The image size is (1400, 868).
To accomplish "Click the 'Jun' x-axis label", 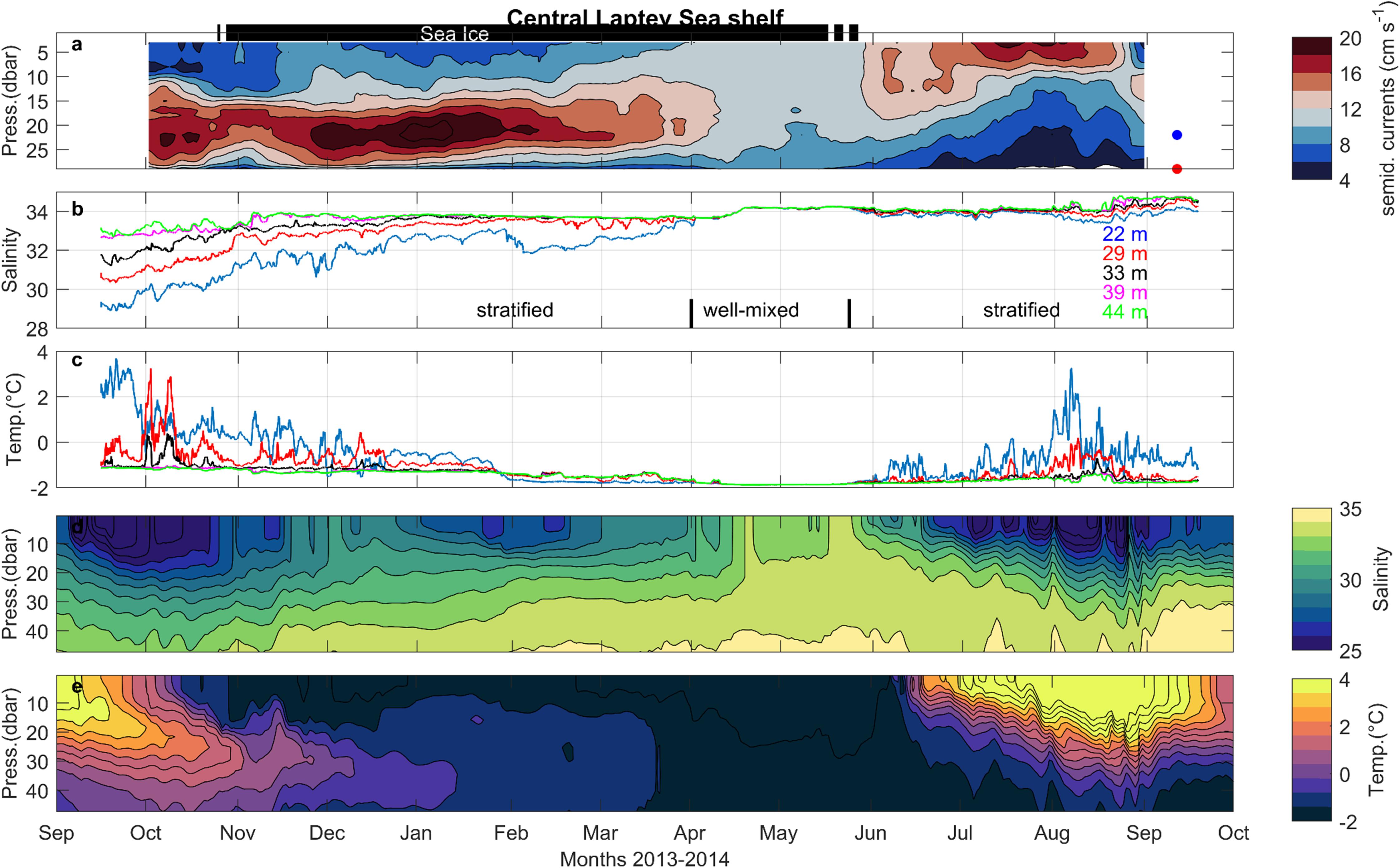I will 870,833.
